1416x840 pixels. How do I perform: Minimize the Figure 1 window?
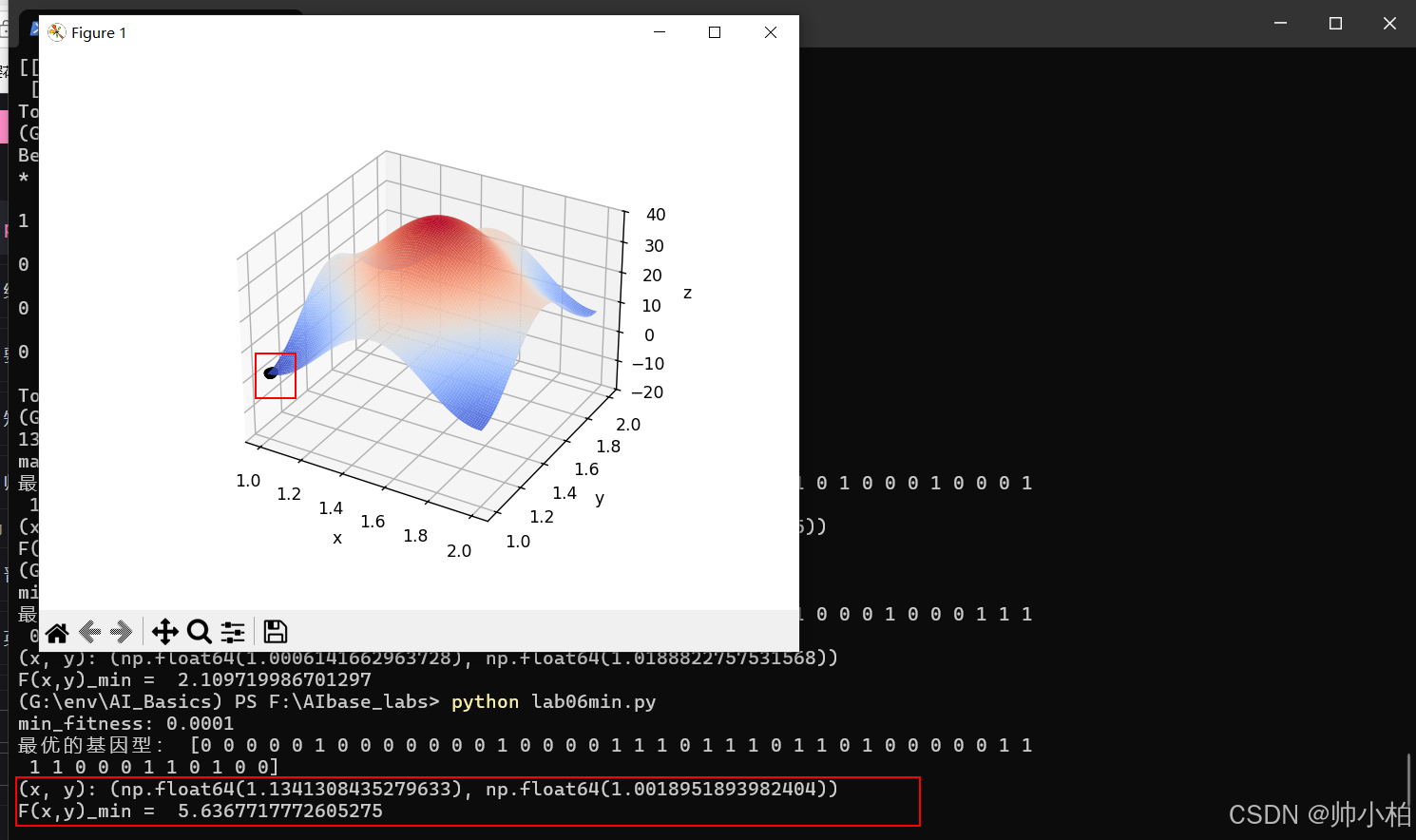660,32
